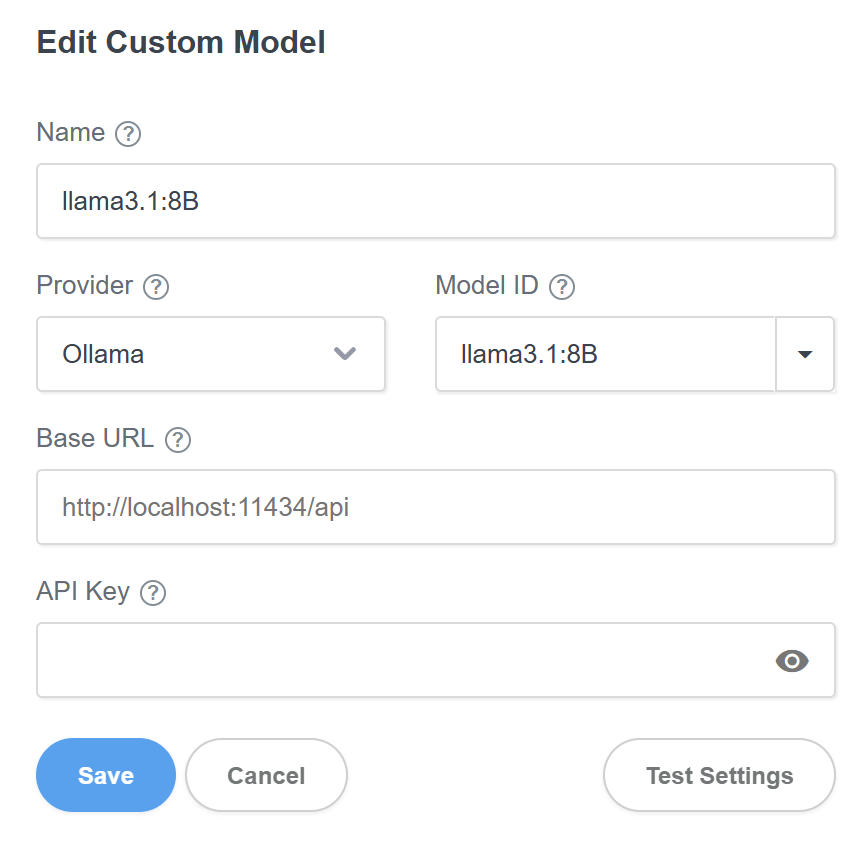Save the custom model settings
The width and height of the screenshot is (866, 845).
(106, 776)
